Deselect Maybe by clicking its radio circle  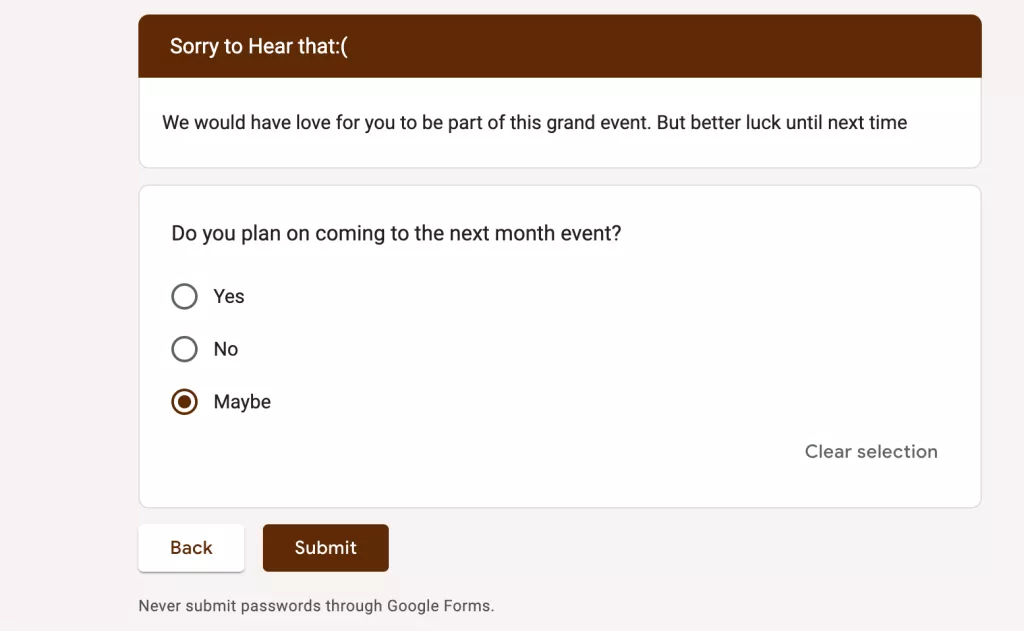[184, 401]
